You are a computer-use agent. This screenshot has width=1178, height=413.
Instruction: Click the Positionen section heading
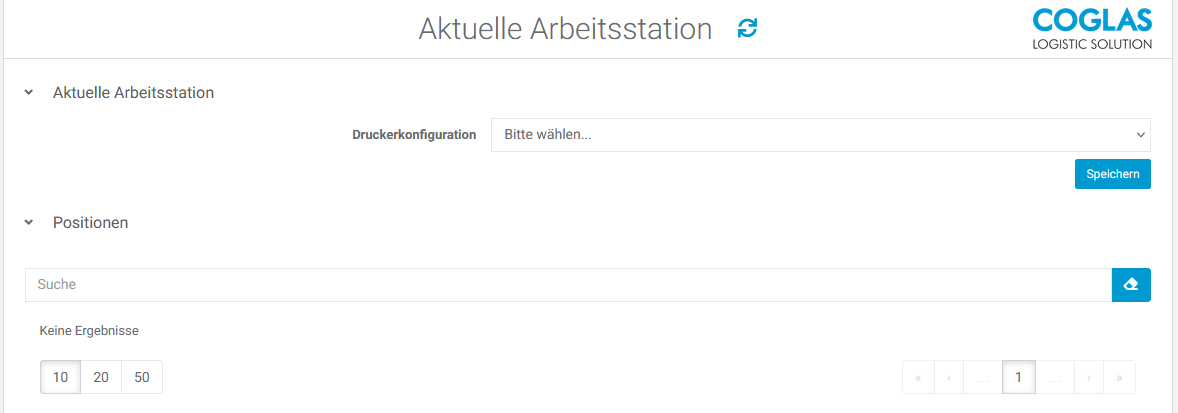(x=90, y=223)
